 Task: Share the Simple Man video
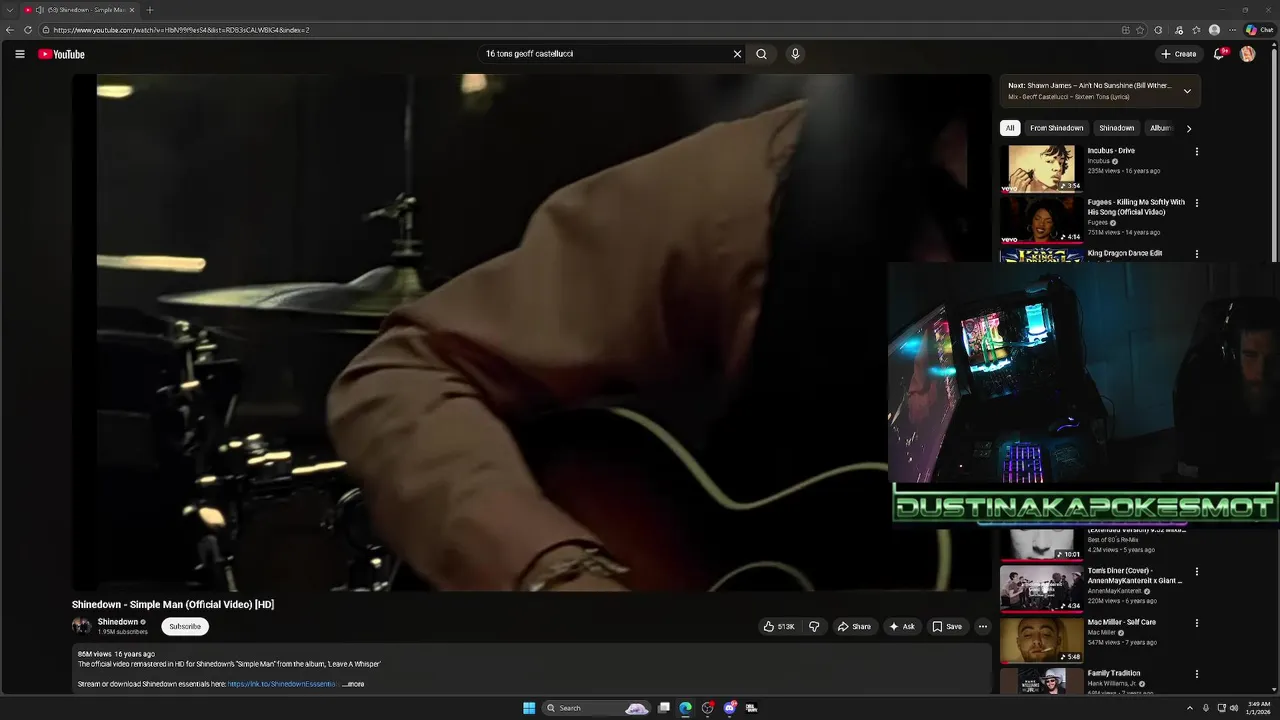pos(854,627)
